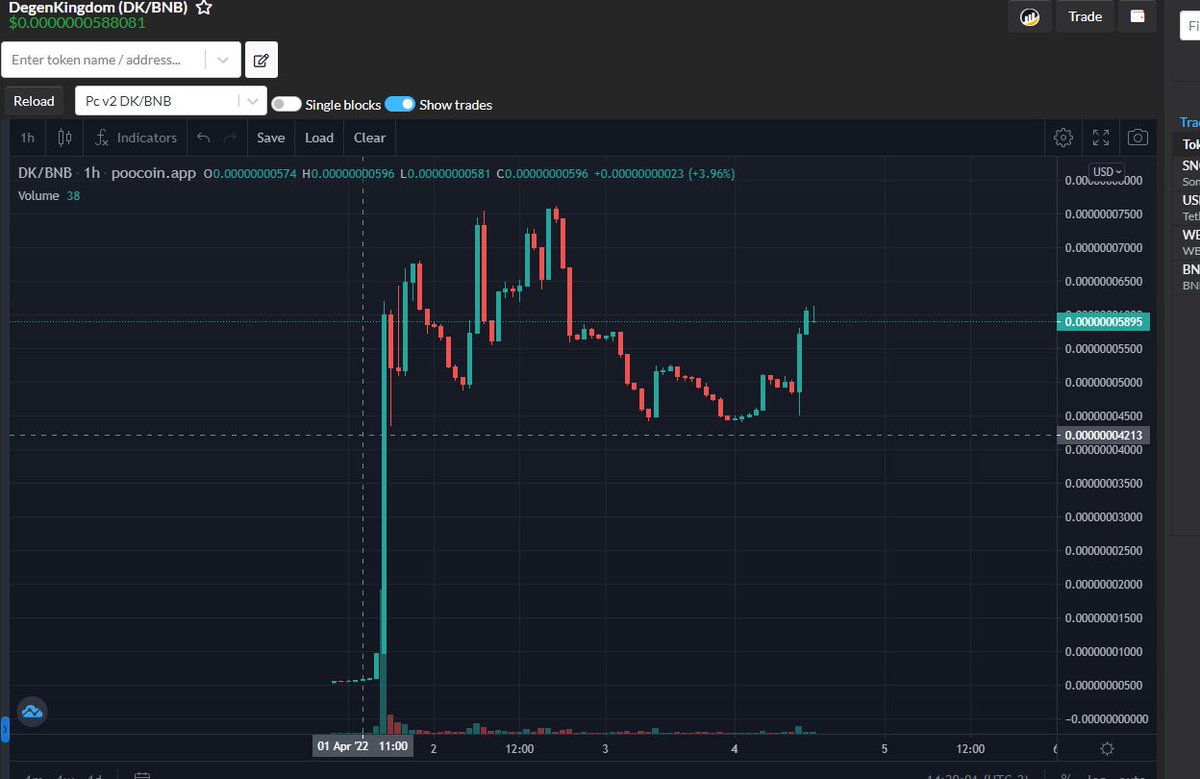
Task: Click the Reload button
Action: point(33,101)
